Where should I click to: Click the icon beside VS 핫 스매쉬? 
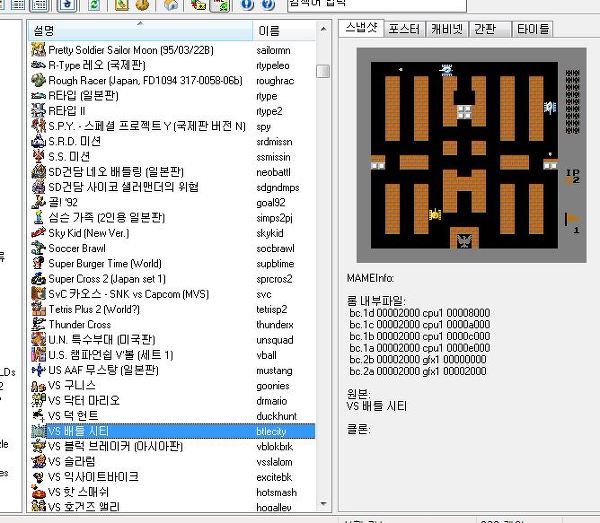click(x=38, y=492)
